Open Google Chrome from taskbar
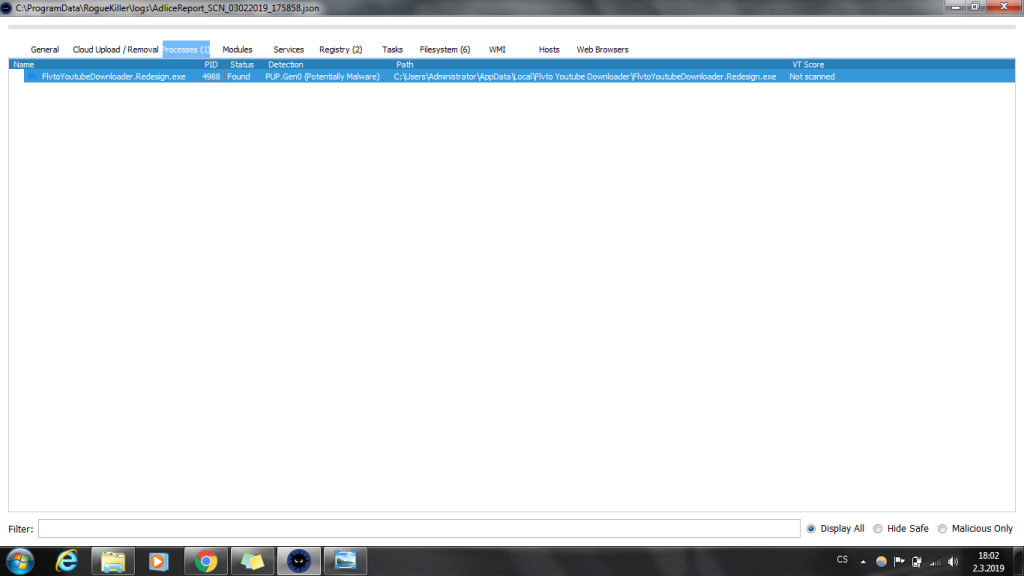 coord(206,561)
